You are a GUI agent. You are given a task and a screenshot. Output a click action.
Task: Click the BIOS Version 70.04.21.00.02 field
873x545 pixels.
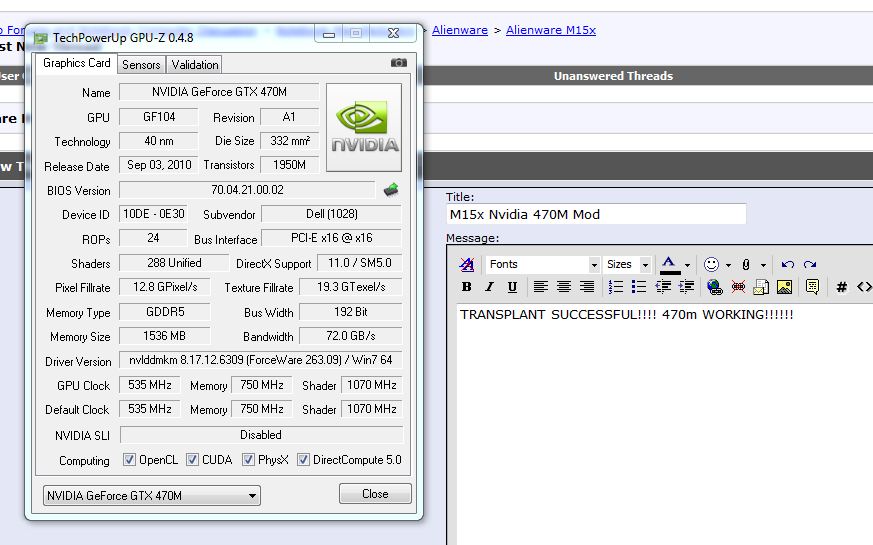click(247, 190)
